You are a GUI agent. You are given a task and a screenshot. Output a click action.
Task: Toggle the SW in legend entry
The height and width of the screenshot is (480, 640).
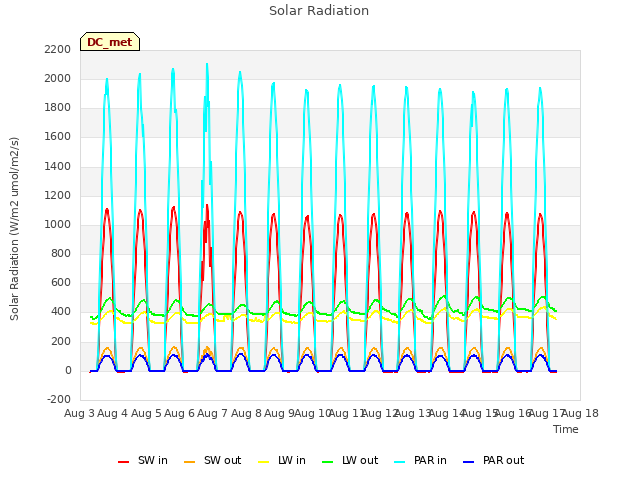coord(142,460)
